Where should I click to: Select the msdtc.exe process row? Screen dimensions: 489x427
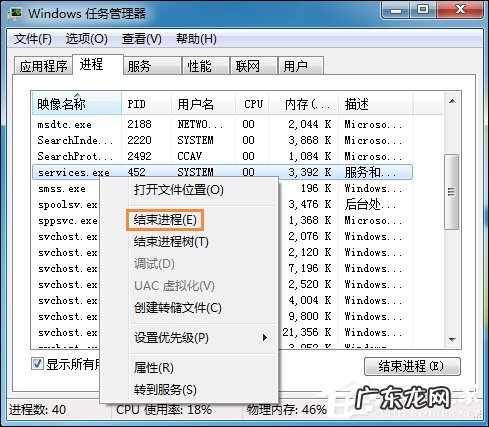click(222, 124)
